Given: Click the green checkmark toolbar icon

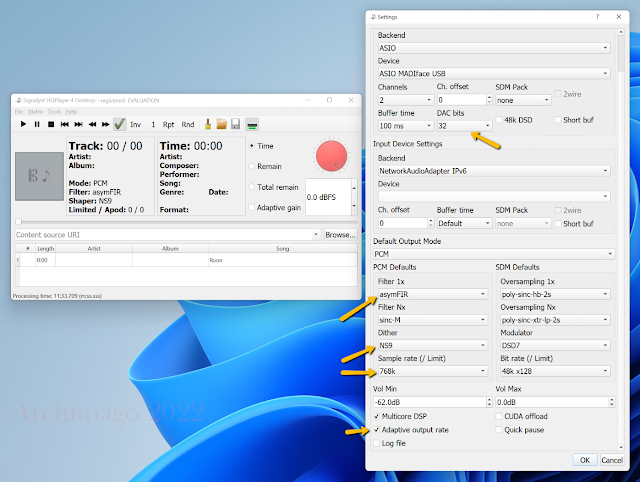Looking at the screenshot, I should click(x=120, y=124).
